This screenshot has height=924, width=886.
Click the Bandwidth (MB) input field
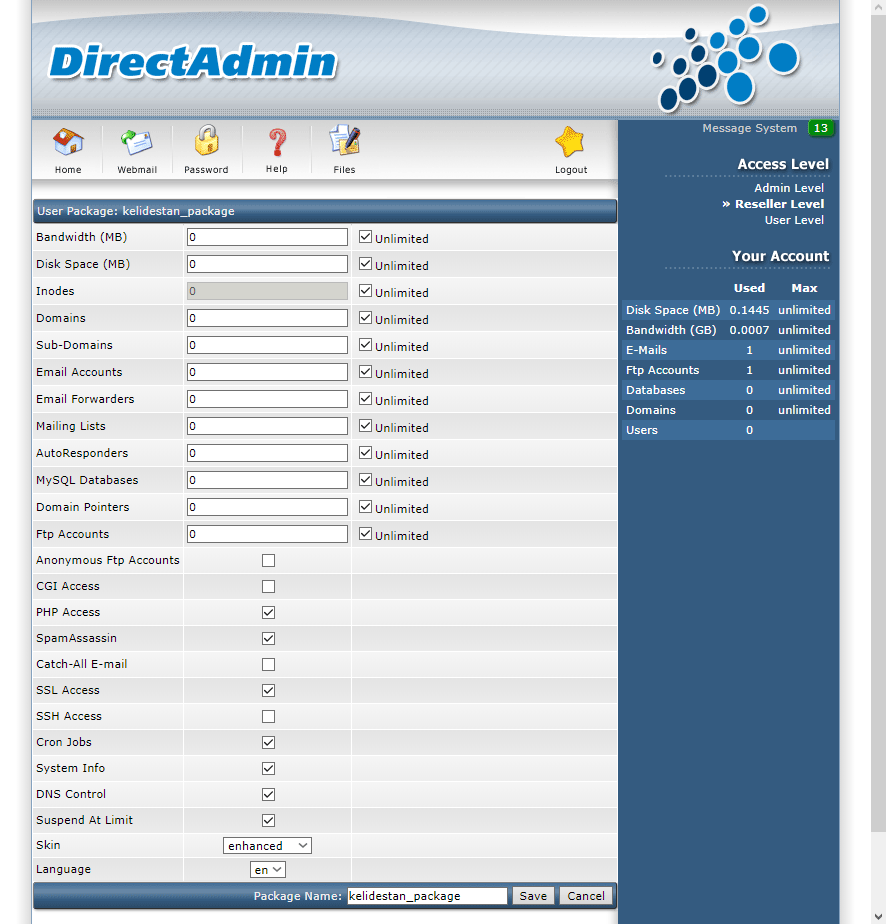tap(267, 237)
